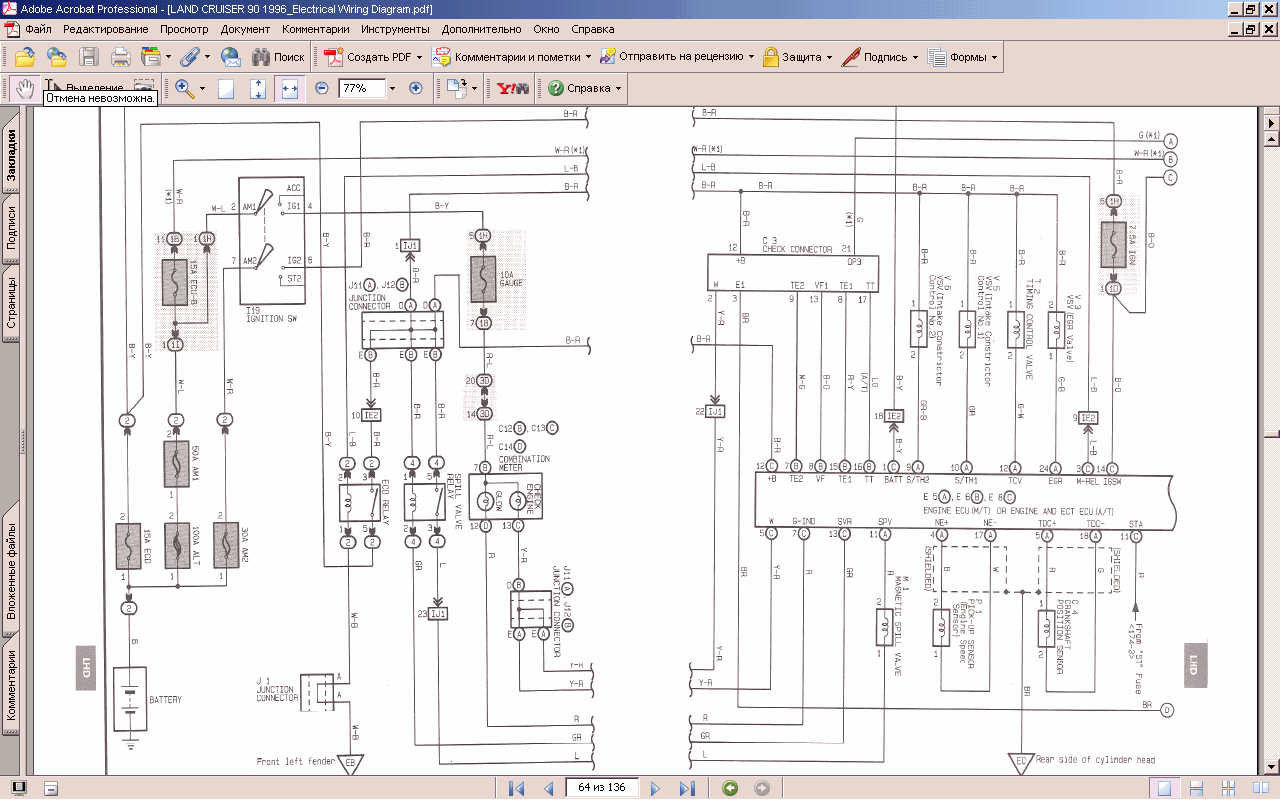Open the Окно menu
1280x800 pixels.
(x=547, y=29)
